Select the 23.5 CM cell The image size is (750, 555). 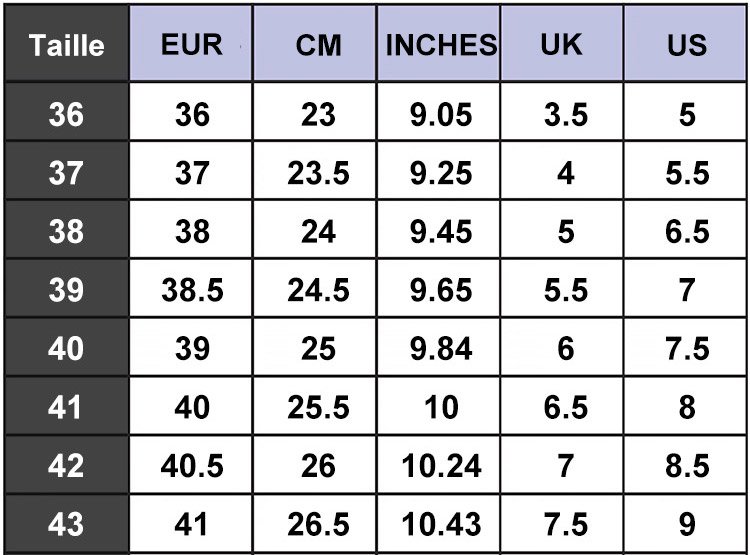click(x=318, y=173)
